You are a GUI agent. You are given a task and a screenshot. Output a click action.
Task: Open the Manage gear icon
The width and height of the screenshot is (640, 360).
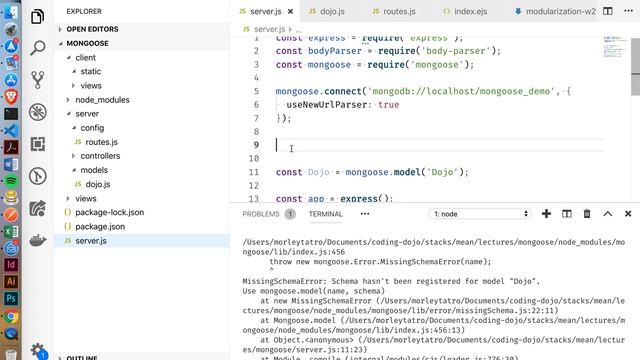[x=38, y=350]
